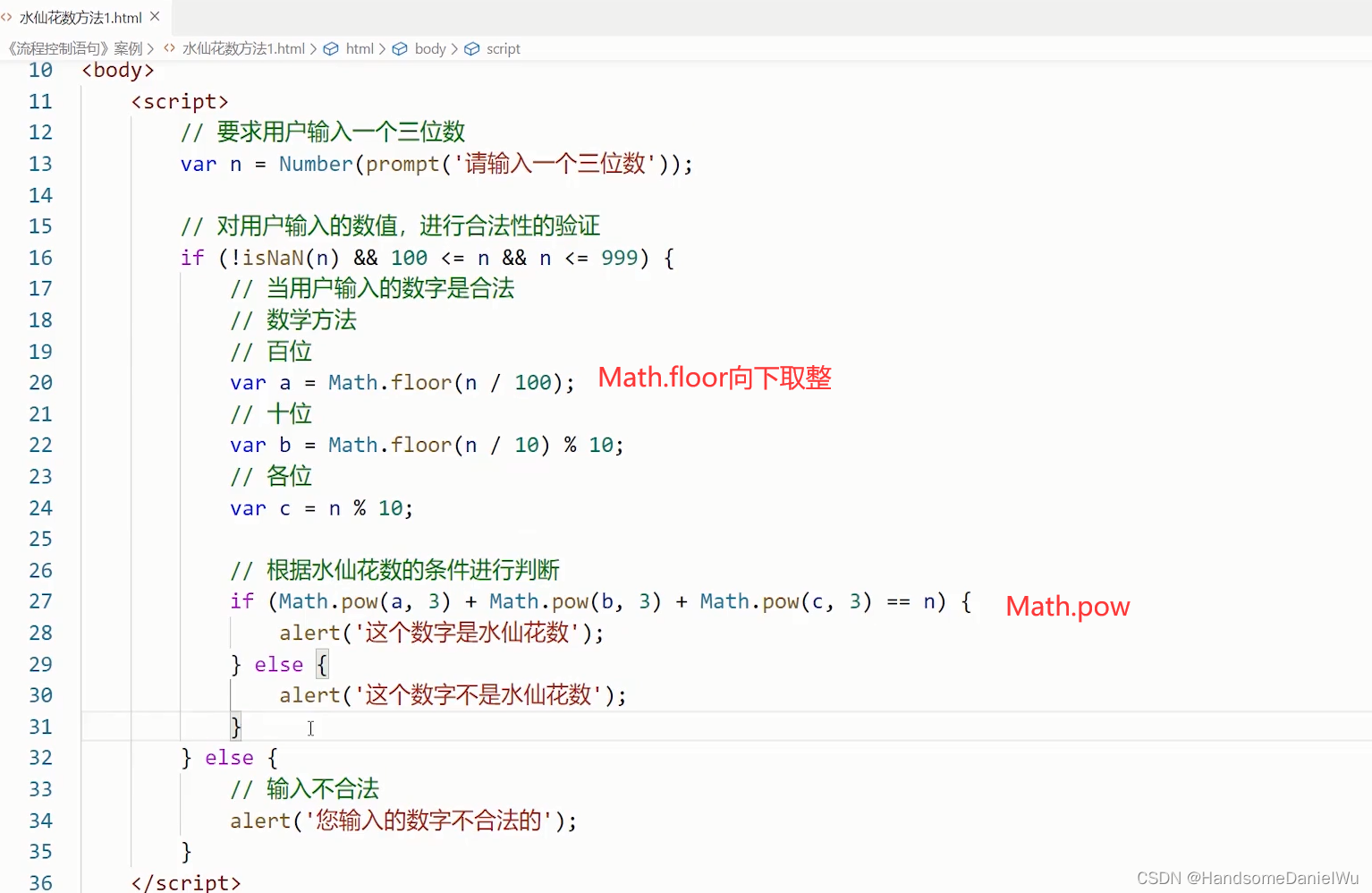Image resolution: width=1372 pixels, height=893 pixels.
Task: Click the closing brace on line 31
Action: [235, 727]
